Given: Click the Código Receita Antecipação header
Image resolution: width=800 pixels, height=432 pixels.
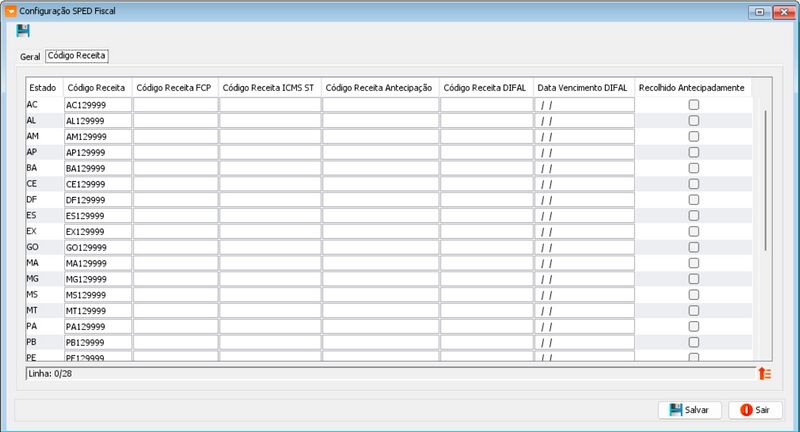Looking at the screenshot, I should [x=380, y=88].
